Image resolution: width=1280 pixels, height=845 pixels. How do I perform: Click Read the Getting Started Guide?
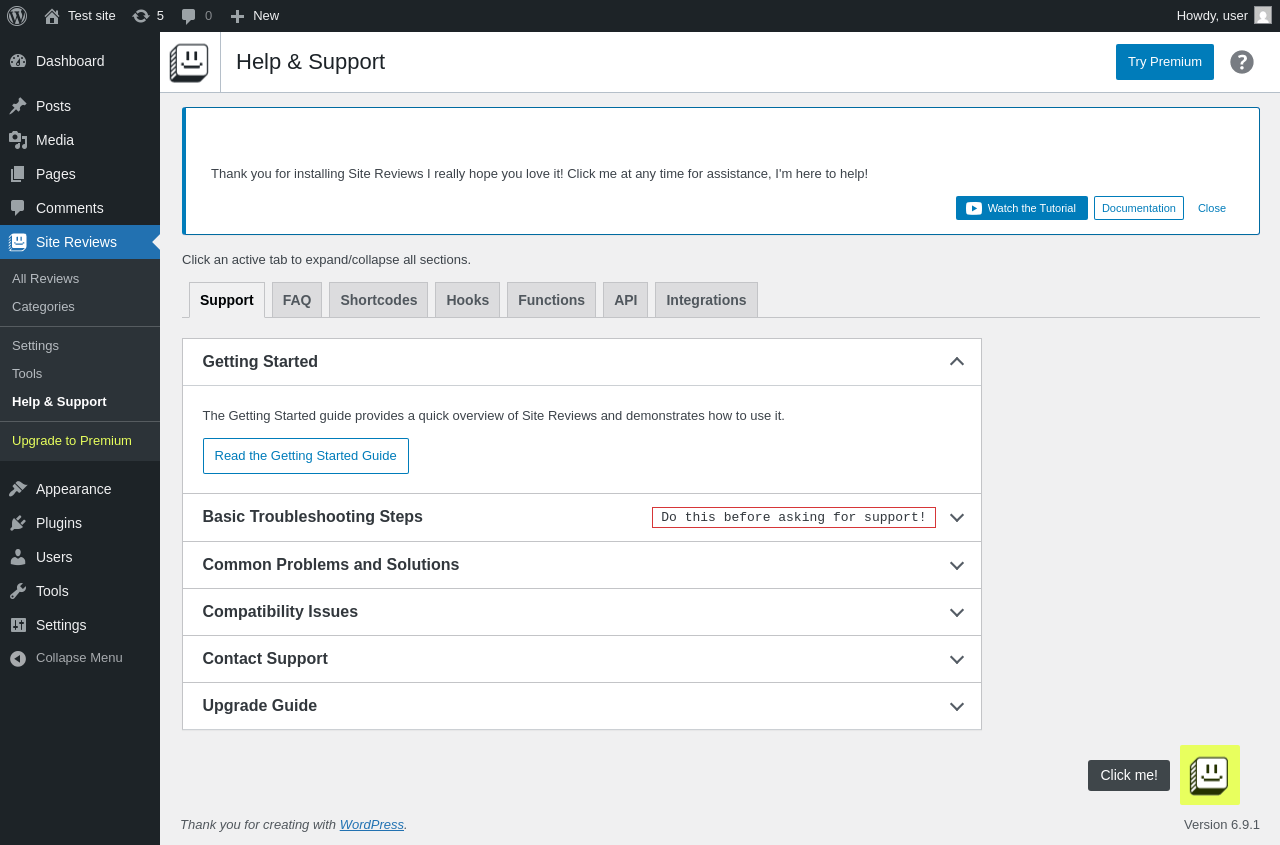pos(305,456)
